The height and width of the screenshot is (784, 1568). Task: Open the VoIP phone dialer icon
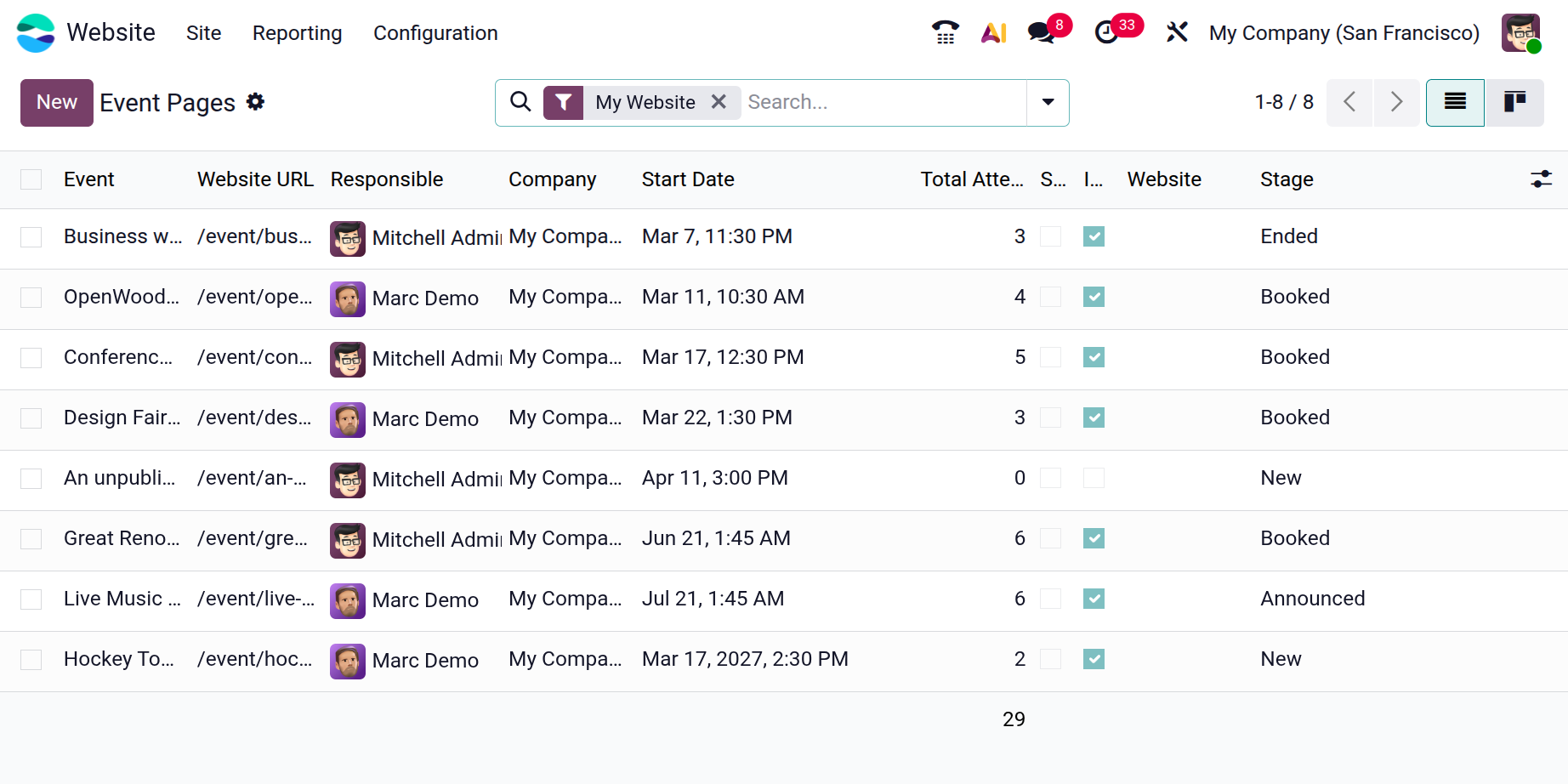pyautogui.click(x=945, y=32)
